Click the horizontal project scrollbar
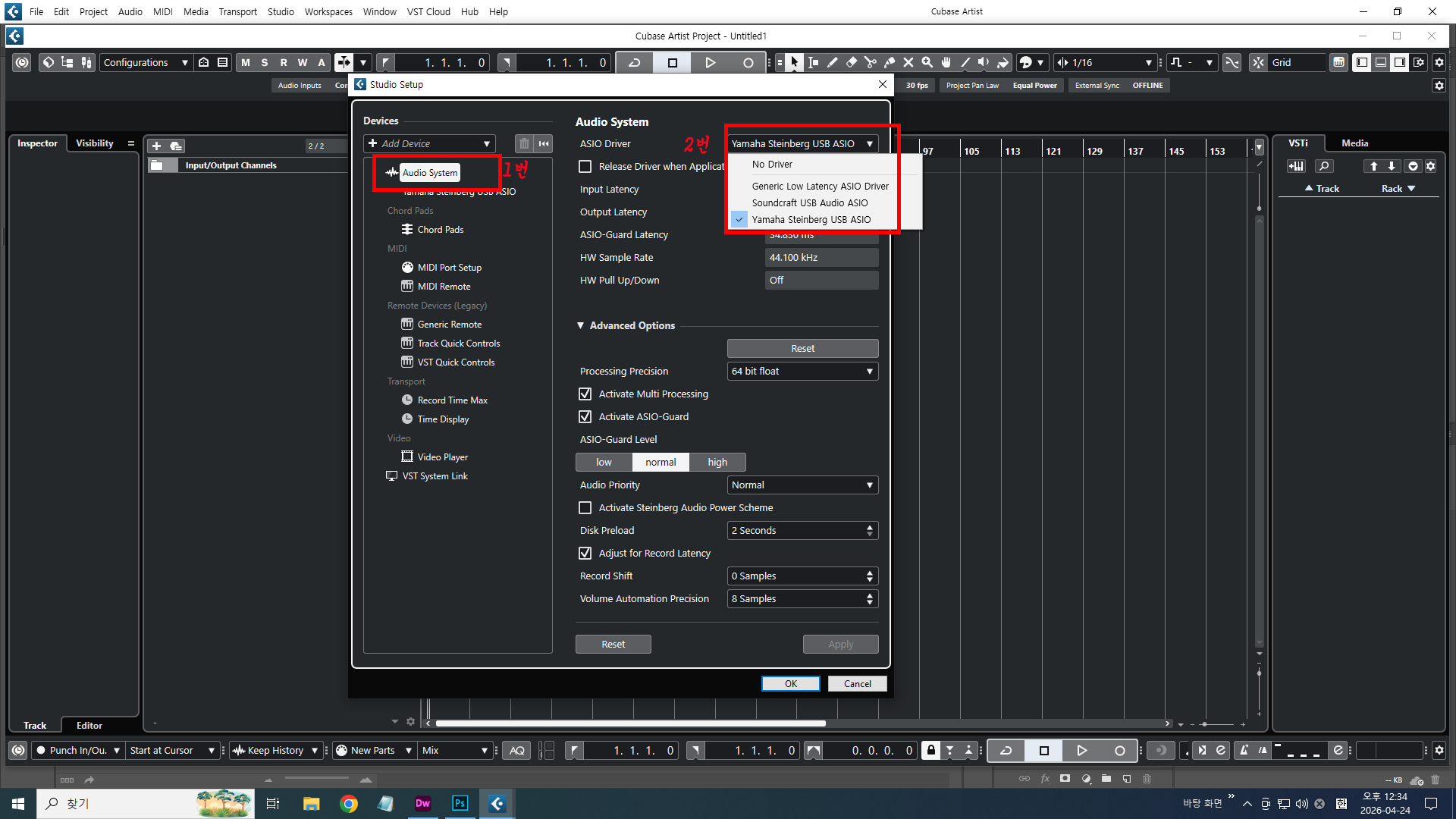The width and height of the screenshot is (1456, 819). [630, 723]
